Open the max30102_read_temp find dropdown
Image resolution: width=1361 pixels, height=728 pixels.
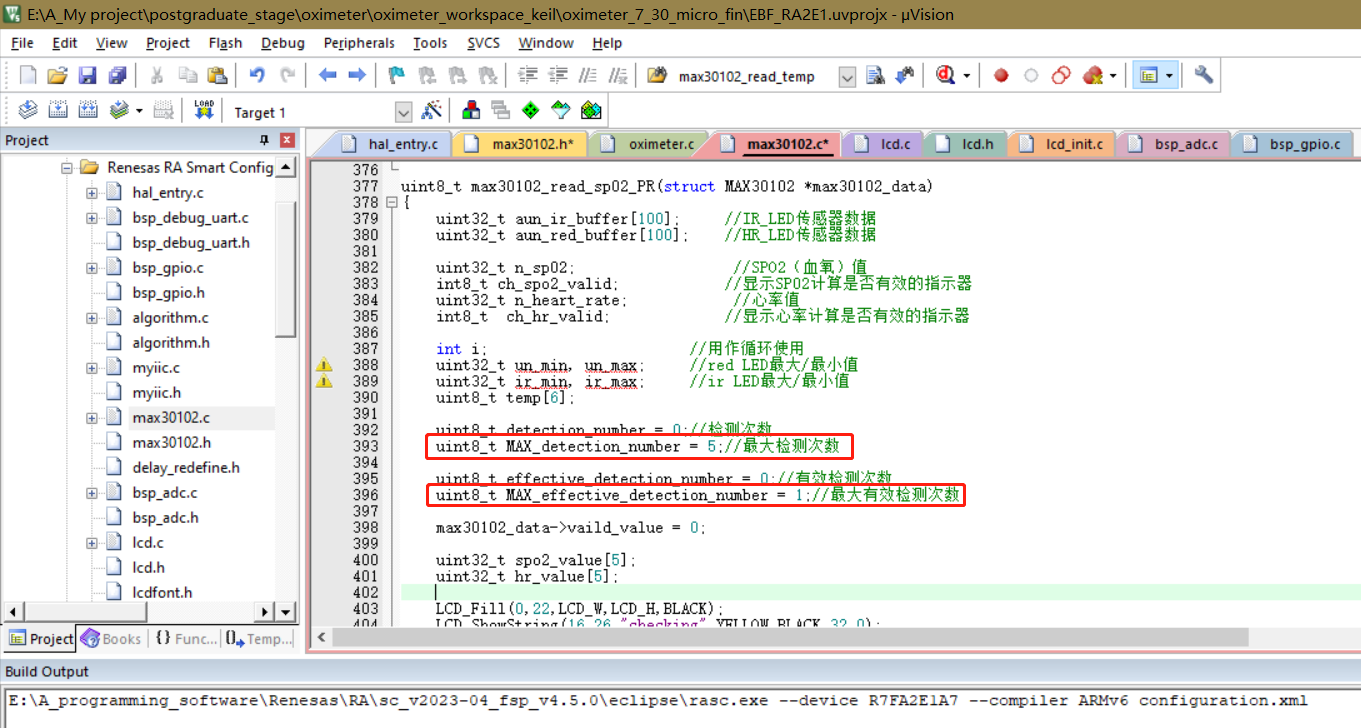(847, 77)
